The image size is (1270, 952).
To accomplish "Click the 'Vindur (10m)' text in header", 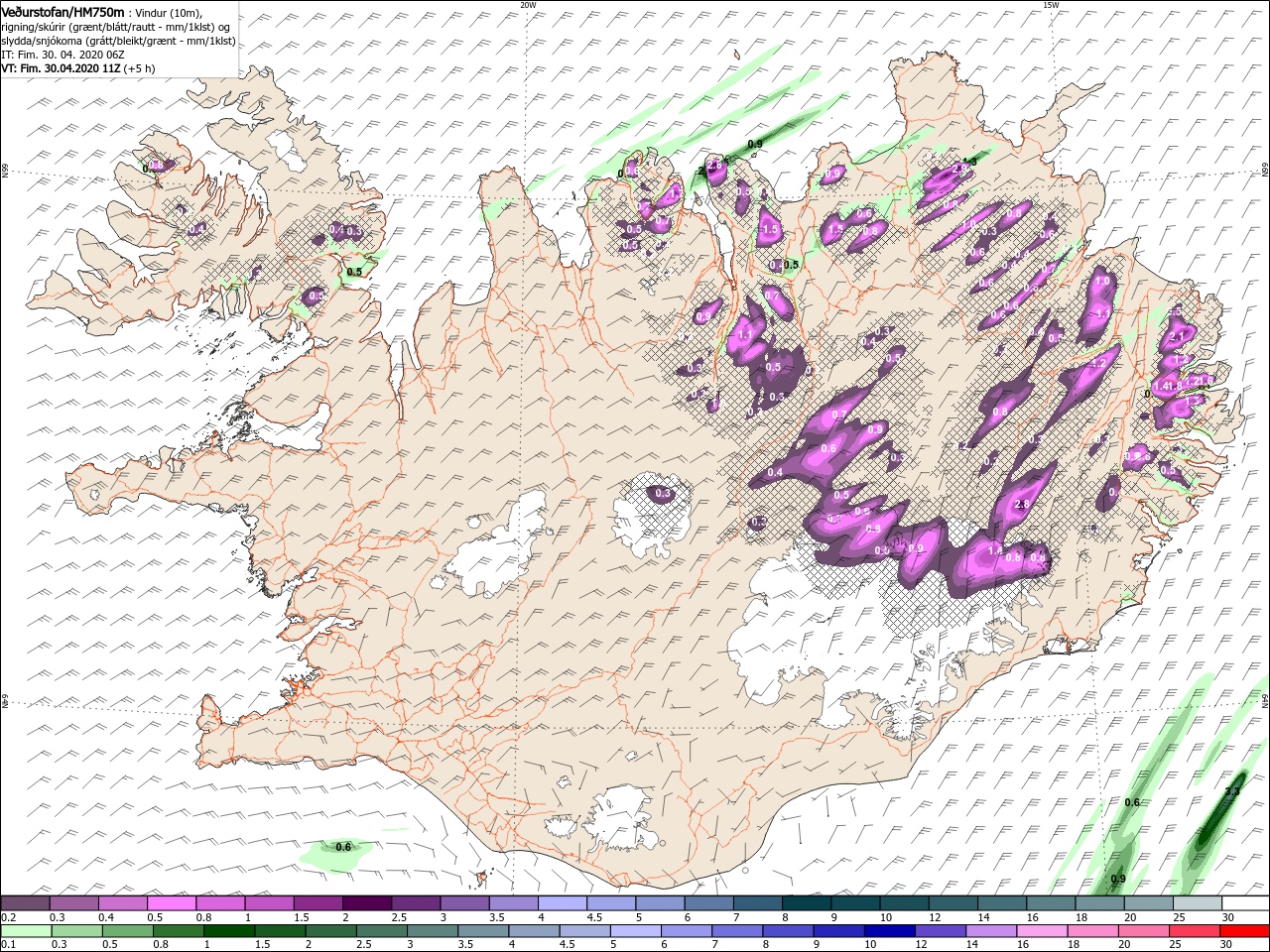I will pyautogui.click(x=169, y=13).
